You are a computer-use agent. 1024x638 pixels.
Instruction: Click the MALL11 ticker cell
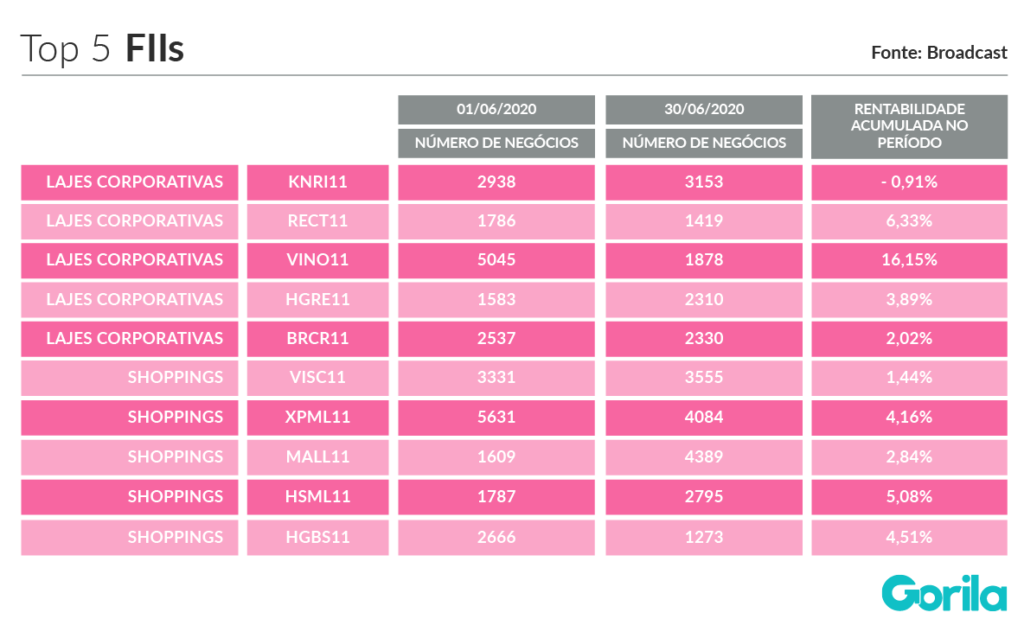click(x=317, y=457)
